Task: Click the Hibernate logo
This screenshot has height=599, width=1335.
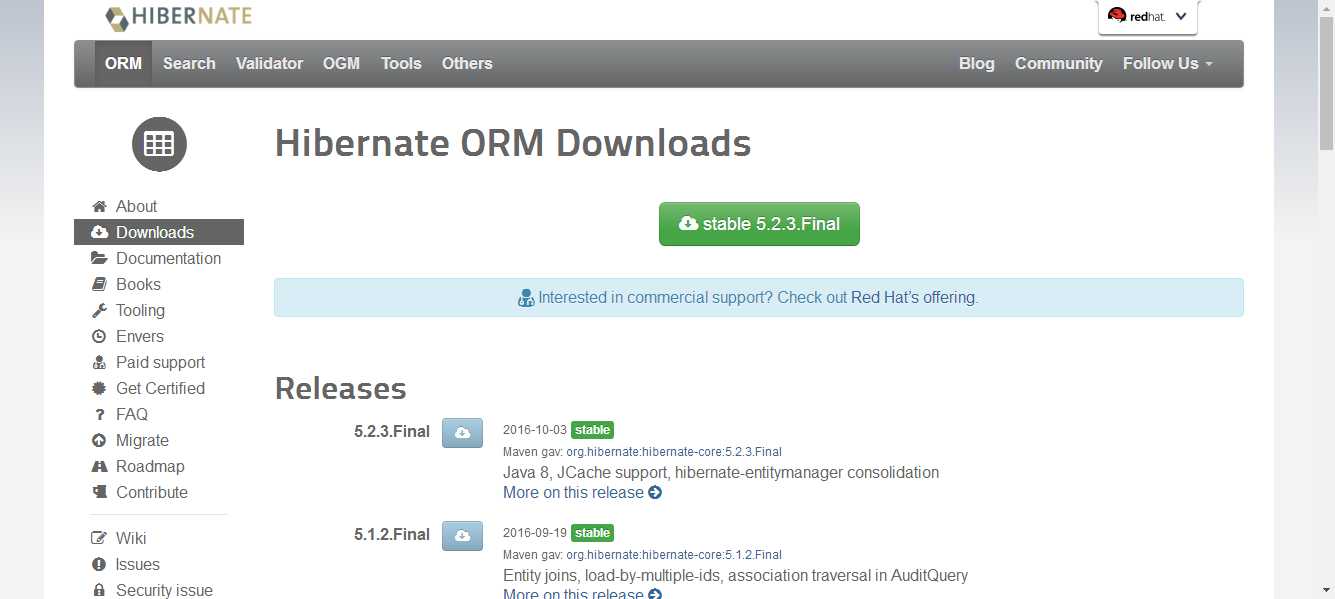Action: pos(178,17)
